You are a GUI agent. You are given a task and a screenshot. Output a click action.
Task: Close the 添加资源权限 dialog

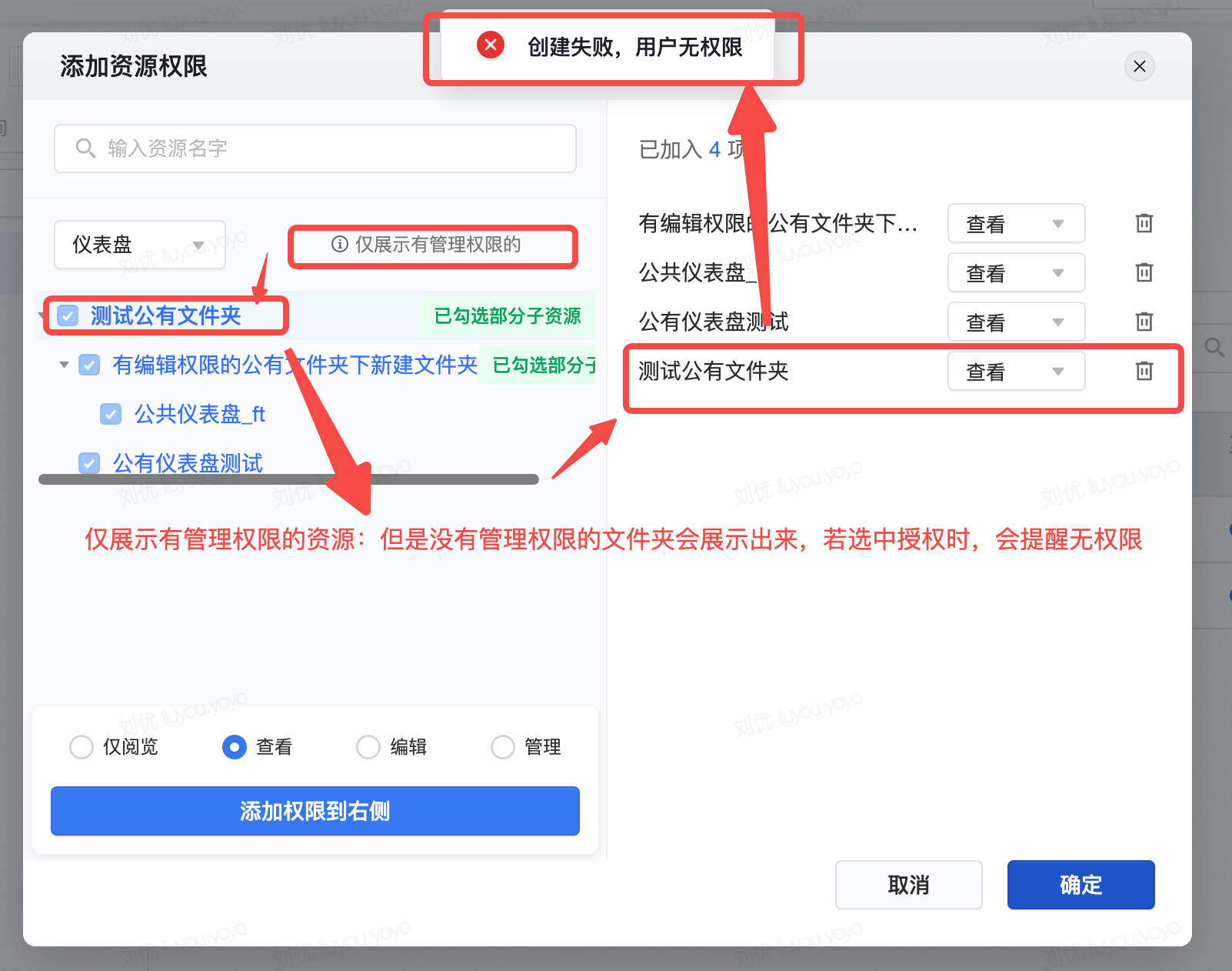click(x=1139, y=66)
